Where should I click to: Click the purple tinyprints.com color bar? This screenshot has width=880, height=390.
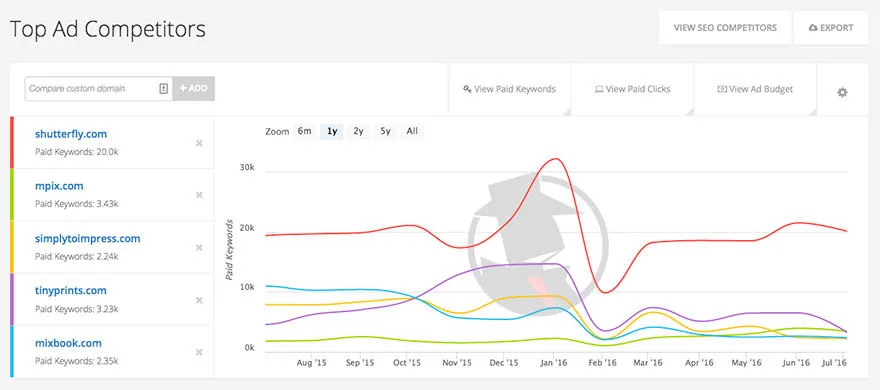12,299
